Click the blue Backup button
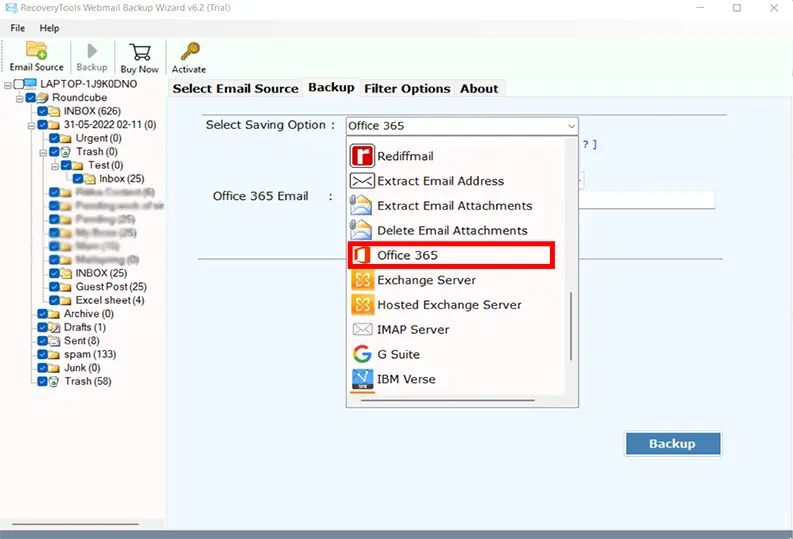 672,443
